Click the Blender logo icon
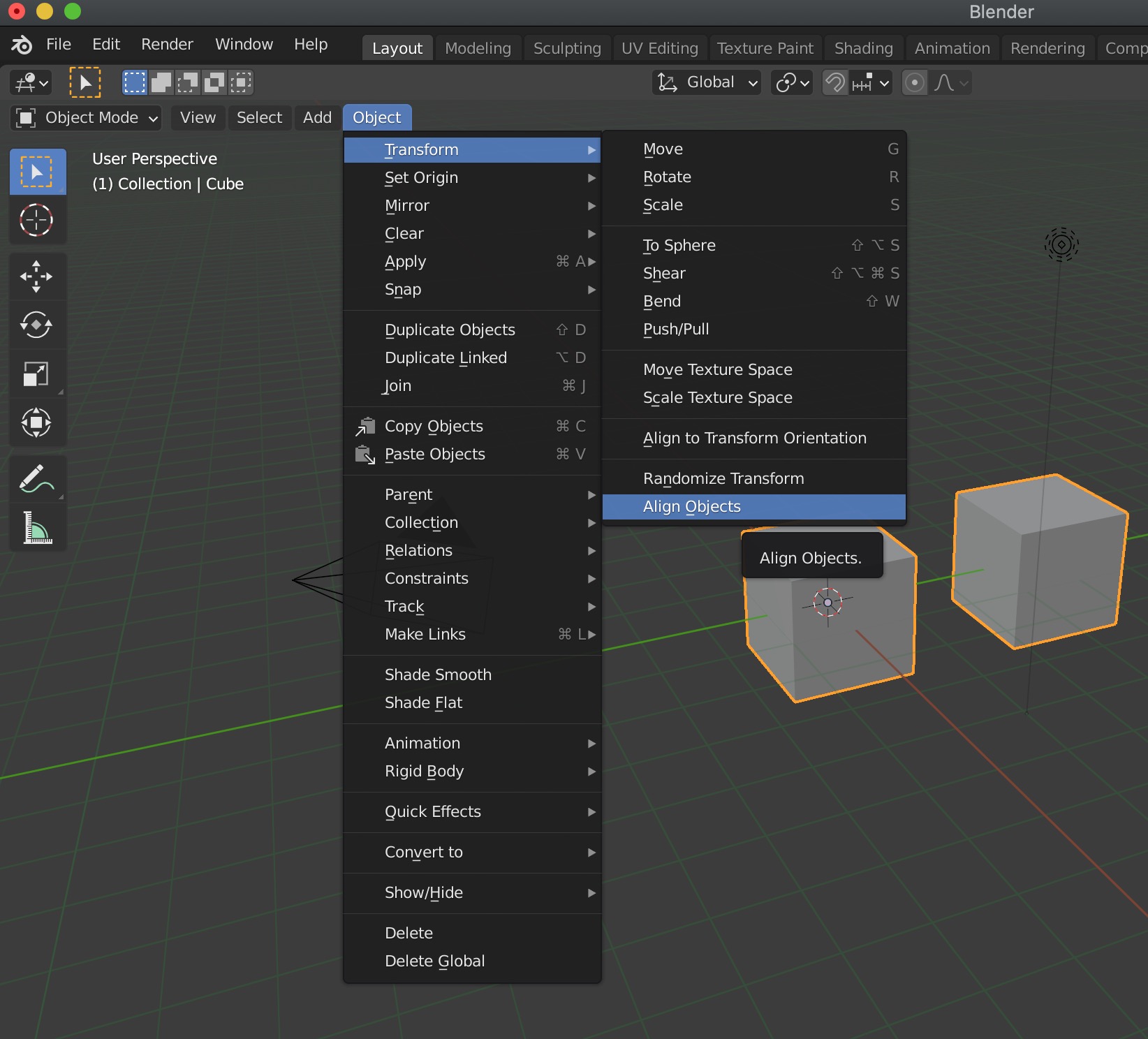 (22, 45)
